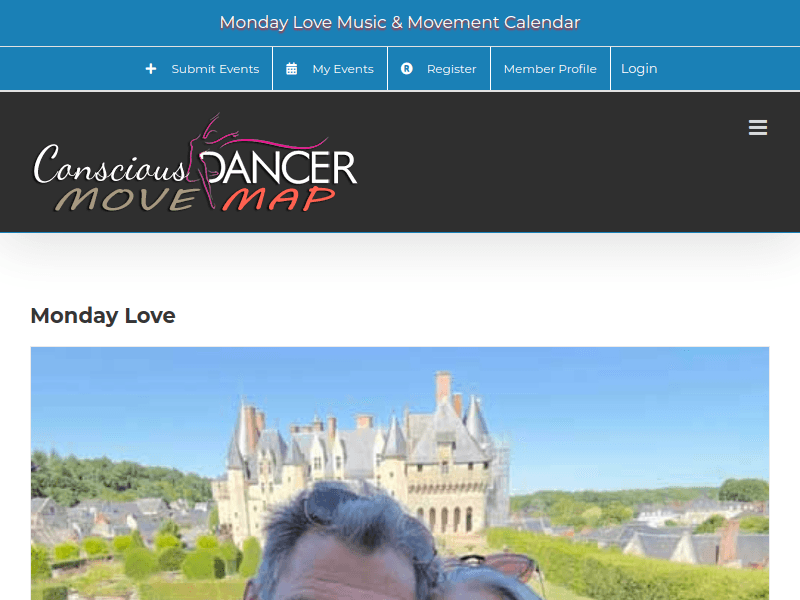Image resolution: width=800 pixels, height=600 pixels.
Task: Select the Monday Love page heading
Action: pyautogui.click(x=103, y=316)
